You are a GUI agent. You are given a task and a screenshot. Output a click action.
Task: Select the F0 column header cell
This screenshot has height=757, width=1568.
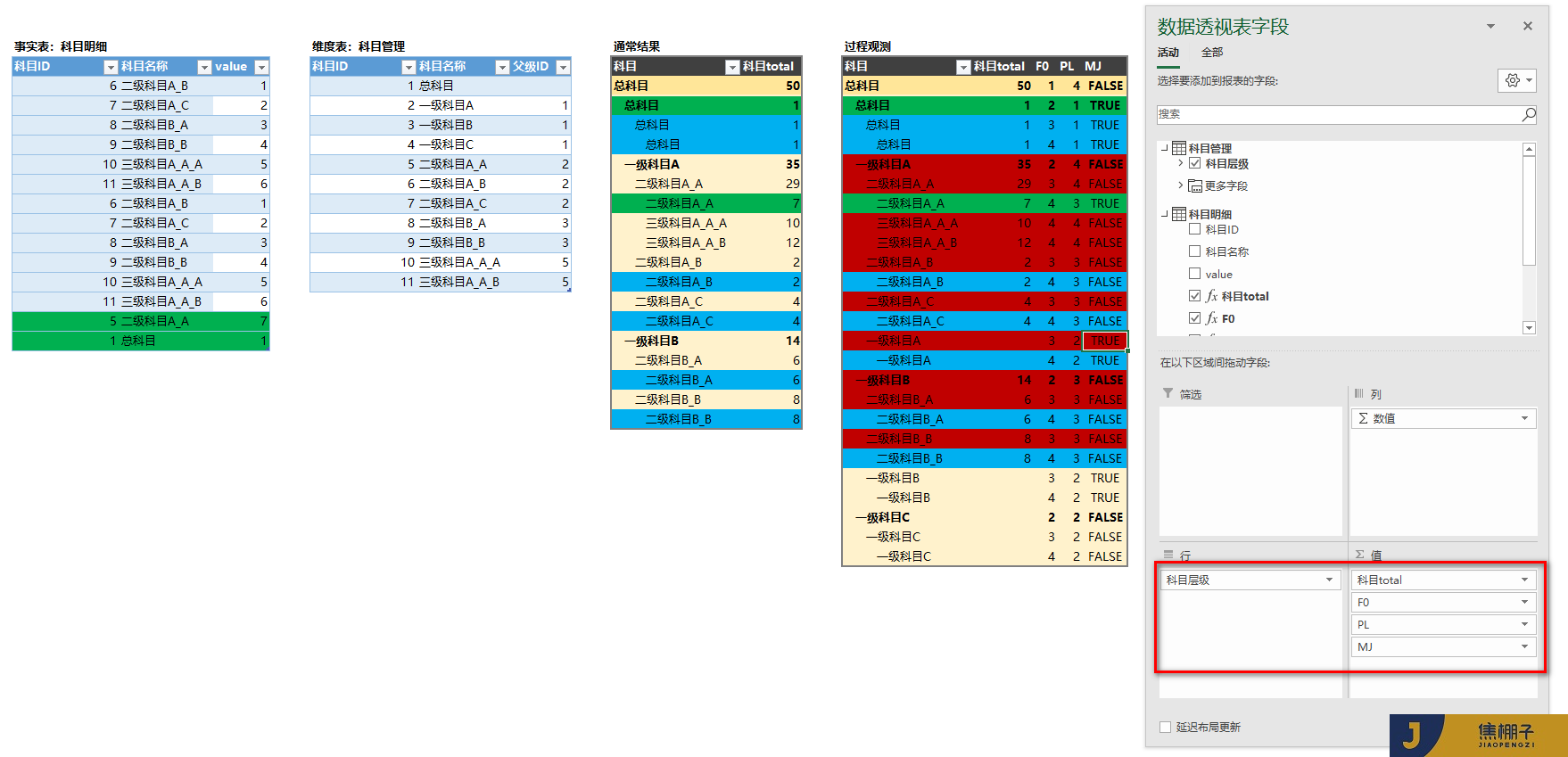click(x=1043, y=66)
